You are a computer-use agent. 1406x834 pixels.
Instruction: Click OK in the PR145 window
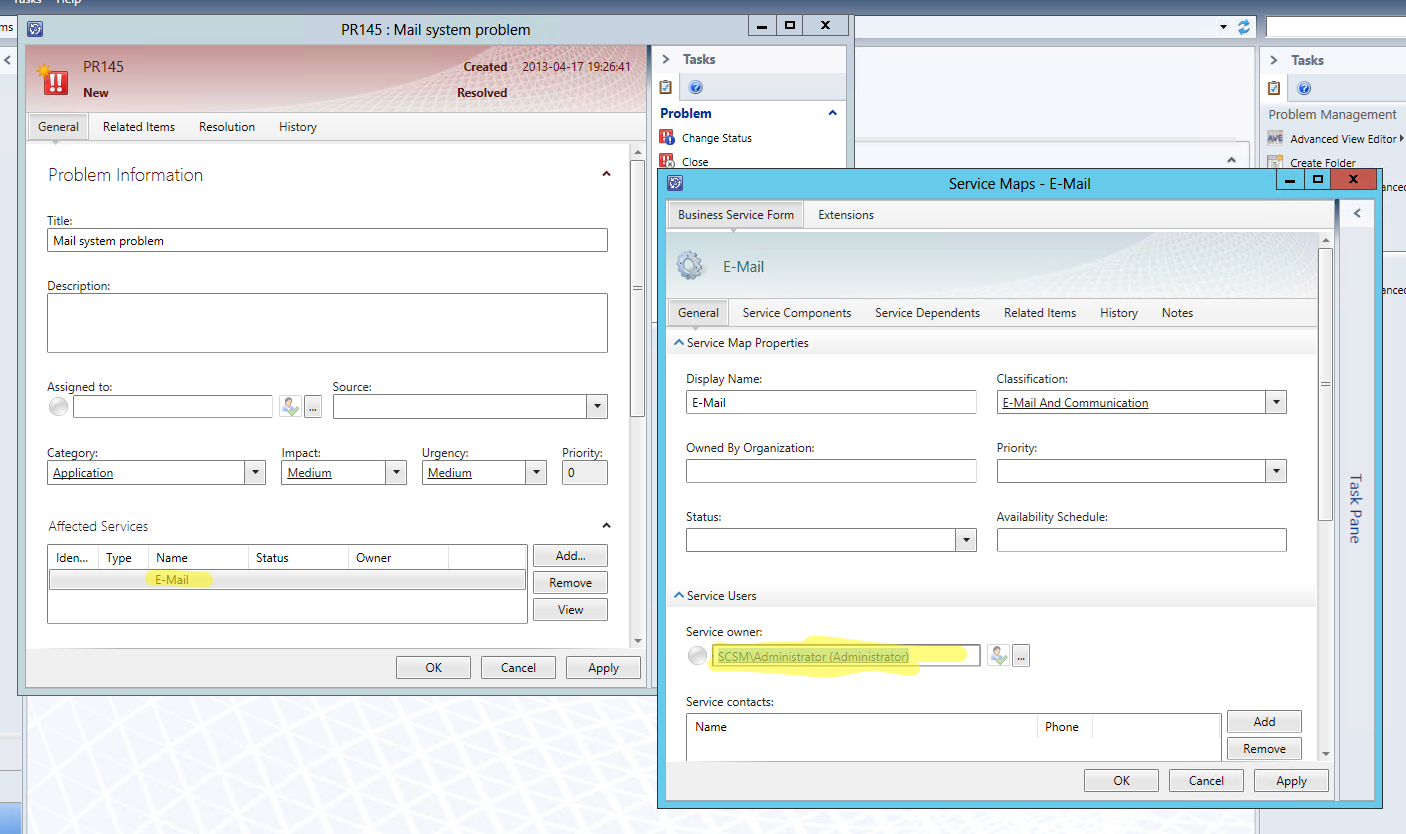433,668
